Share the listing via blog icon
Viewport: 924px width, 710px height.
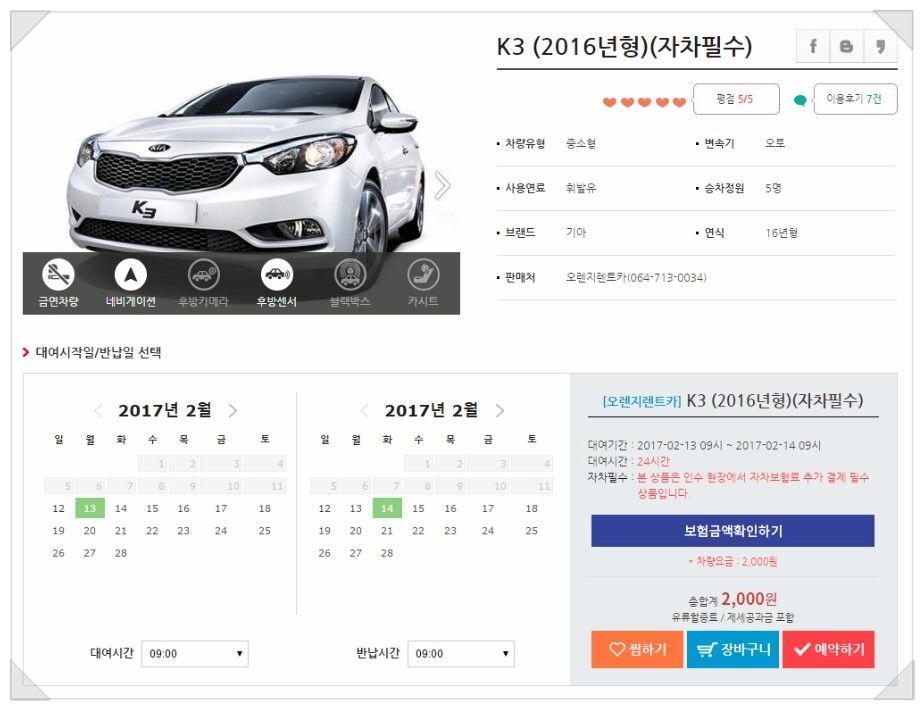click(846, 46)
